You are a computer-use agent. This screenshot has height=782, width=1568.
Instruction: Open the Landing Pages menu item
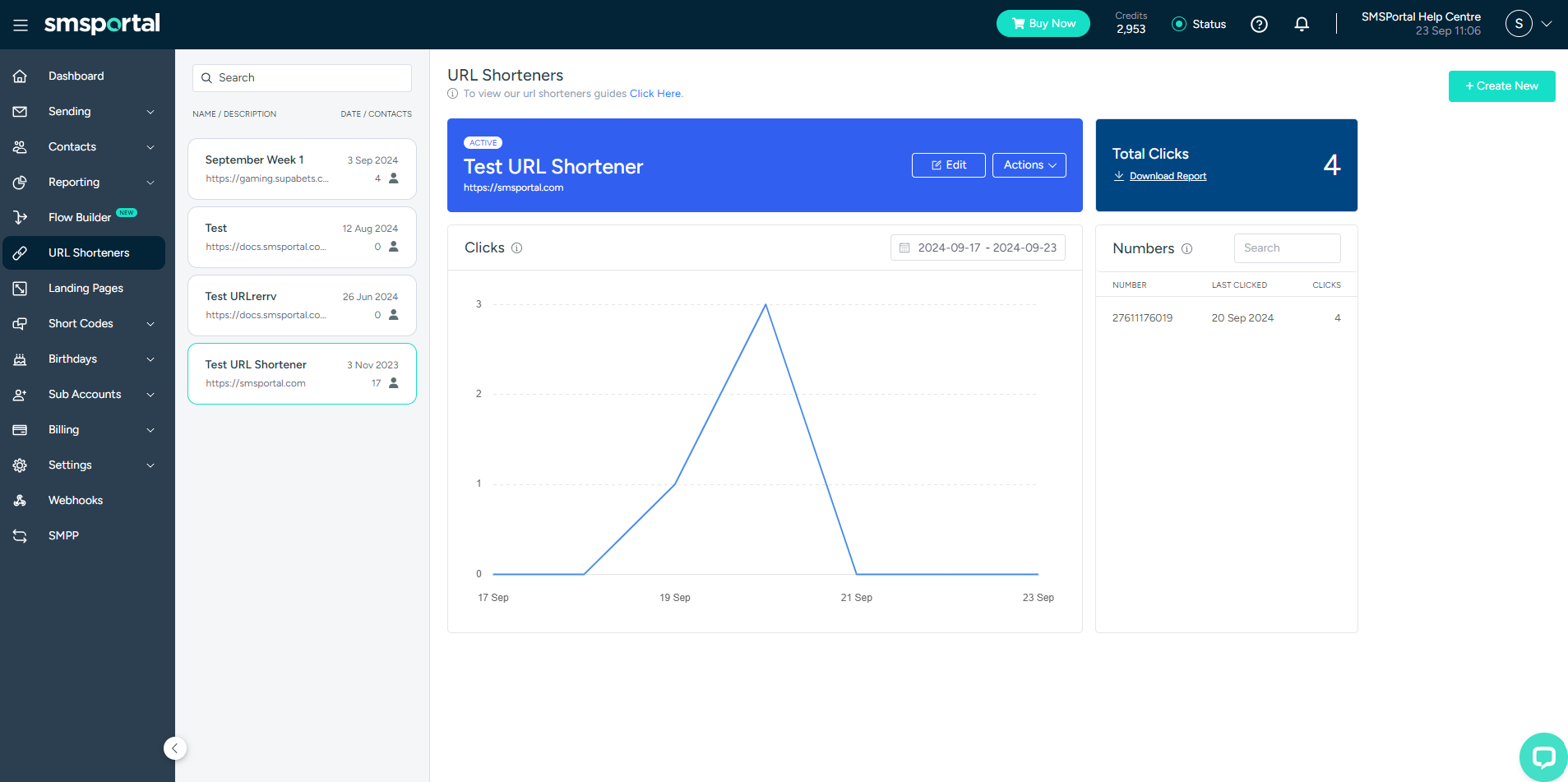click(x=84, y=289)
